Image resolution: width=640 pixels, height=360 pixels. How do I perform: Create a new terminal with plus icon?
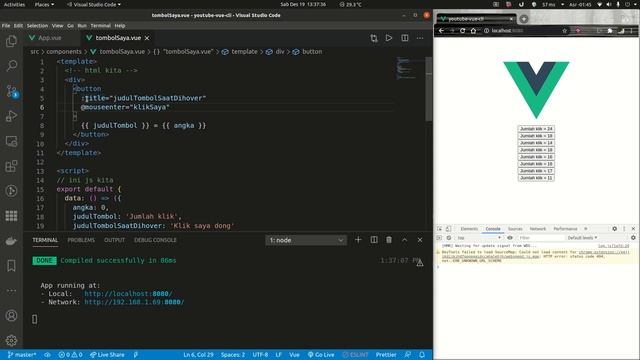click(358, 240)
